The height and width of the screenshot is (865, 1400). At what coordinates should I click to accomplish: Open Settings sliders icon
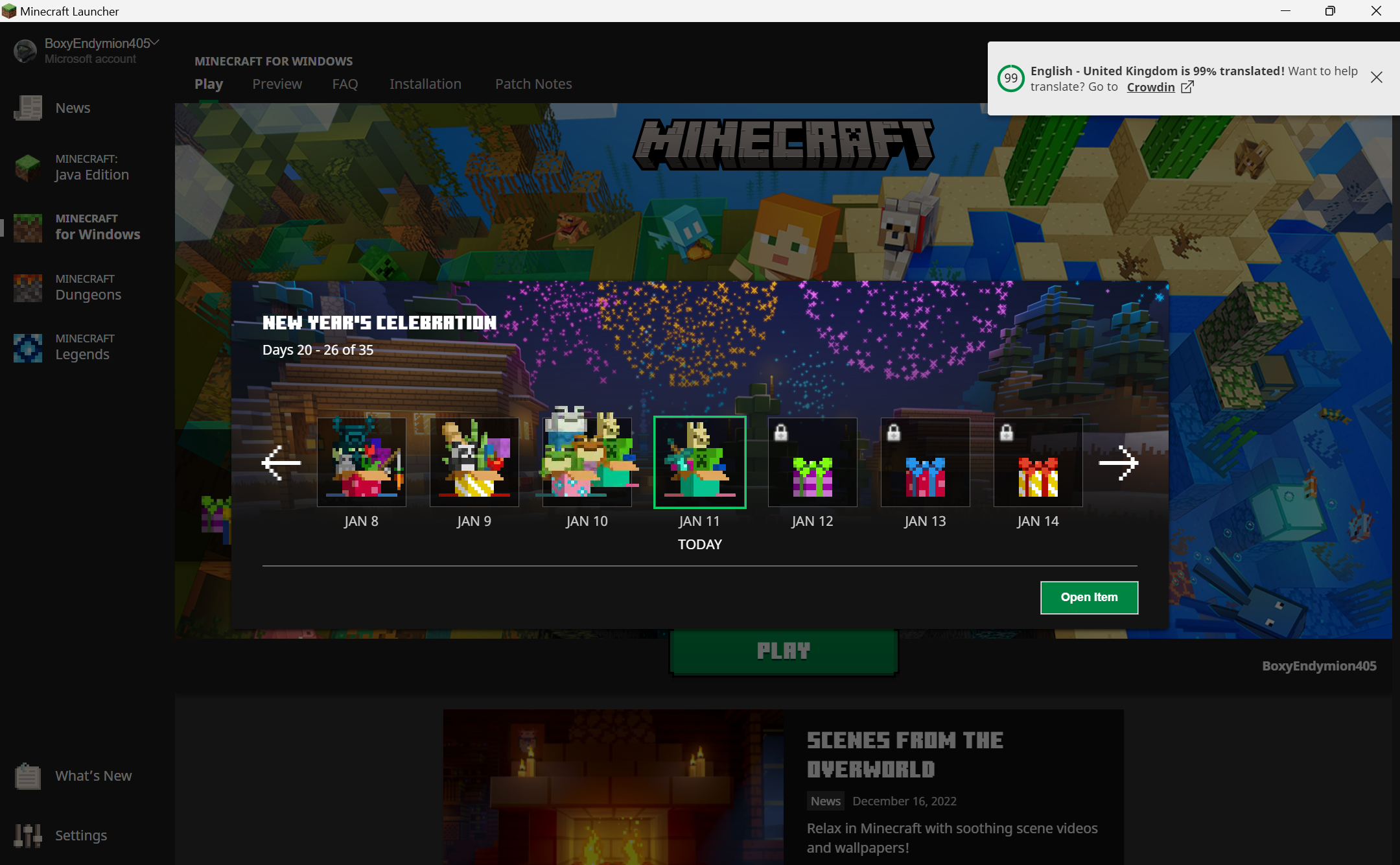pos(28,836)
